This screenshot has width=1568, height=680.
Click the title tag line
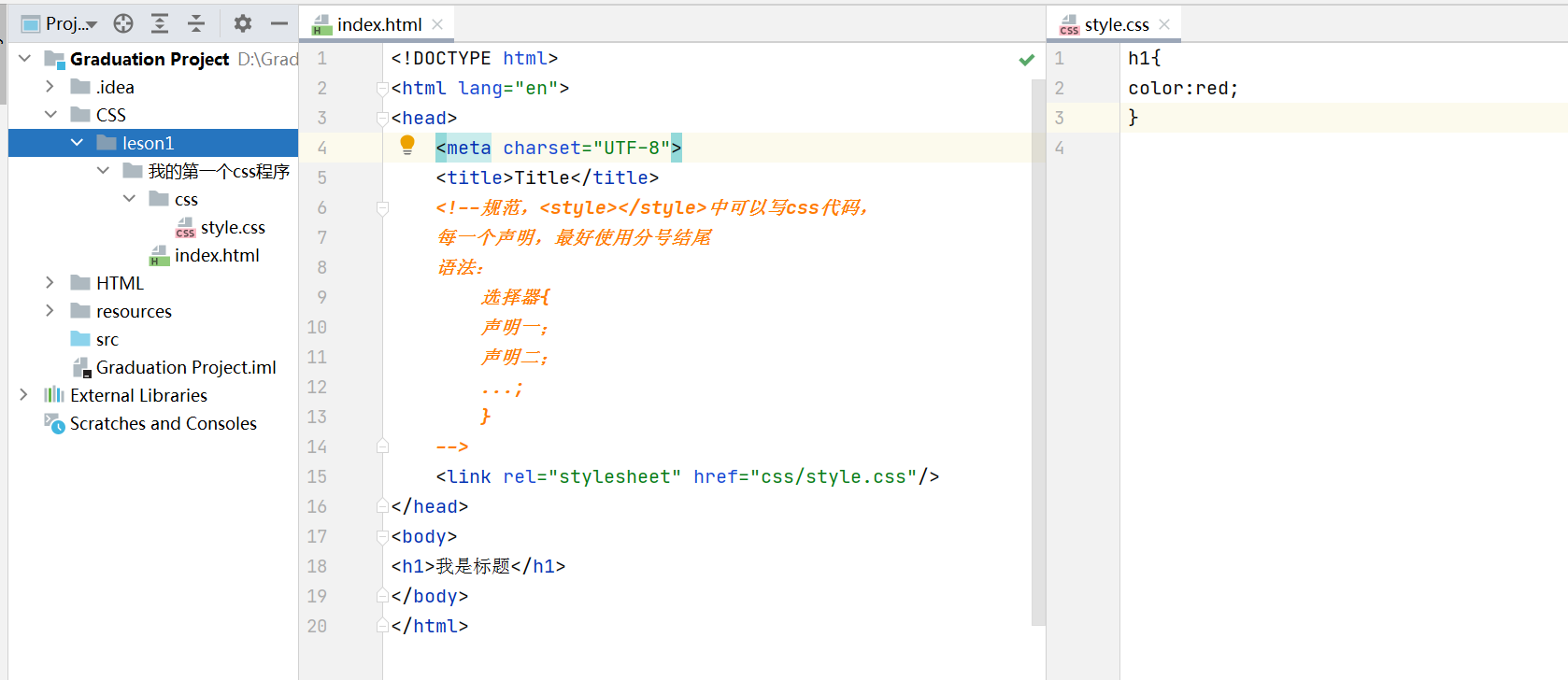point(548,177)
